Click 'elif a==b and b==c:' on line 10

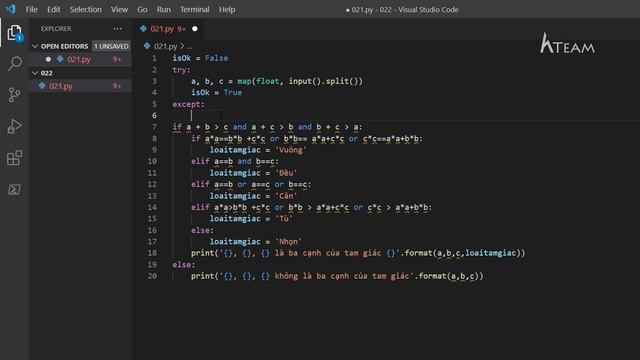[235, 161]
